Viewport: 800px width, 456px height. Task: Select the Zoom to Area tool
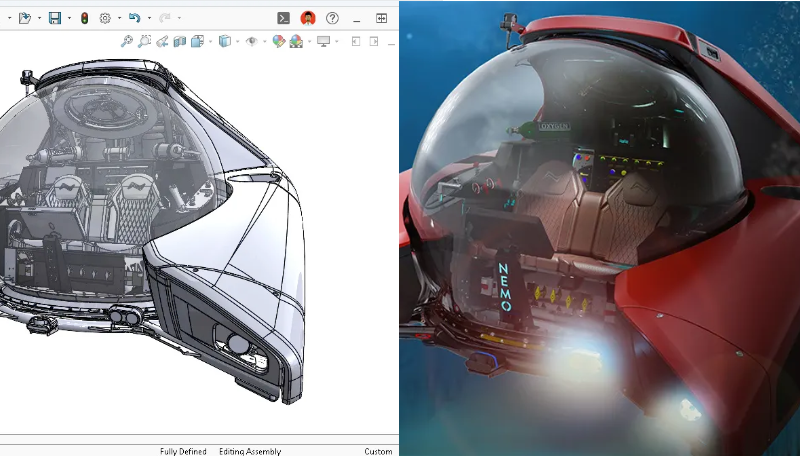click(145, 41)
